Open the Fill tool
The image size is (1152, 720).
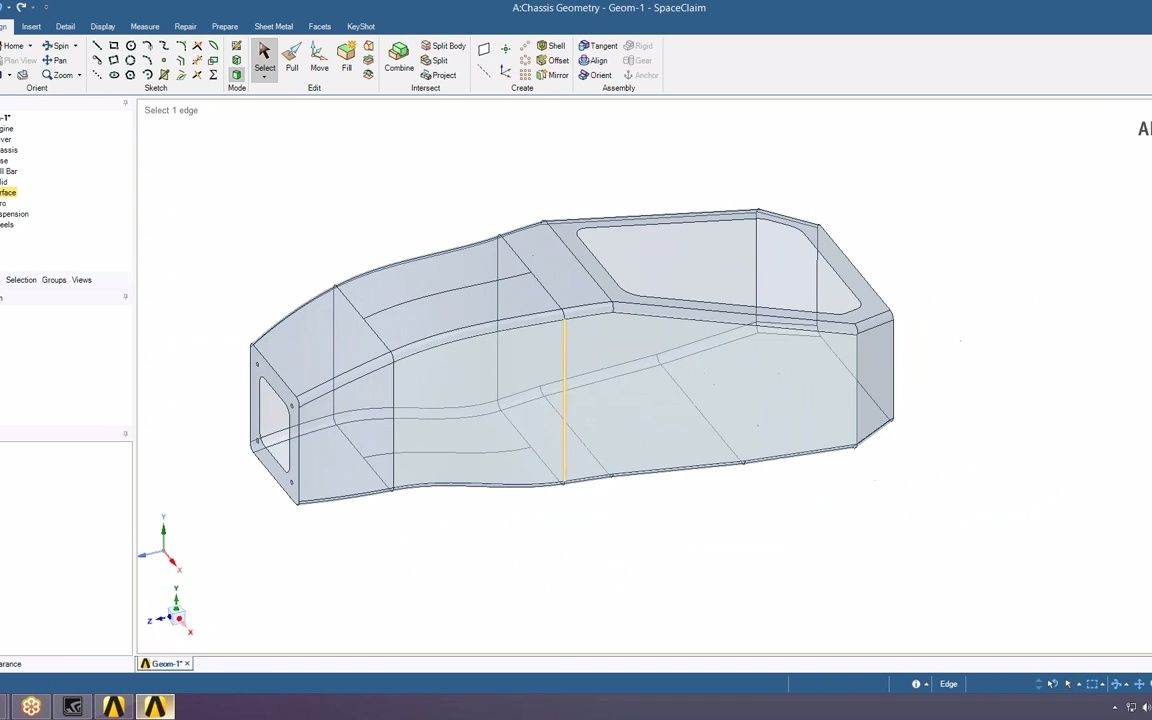[x=346, y=60]
